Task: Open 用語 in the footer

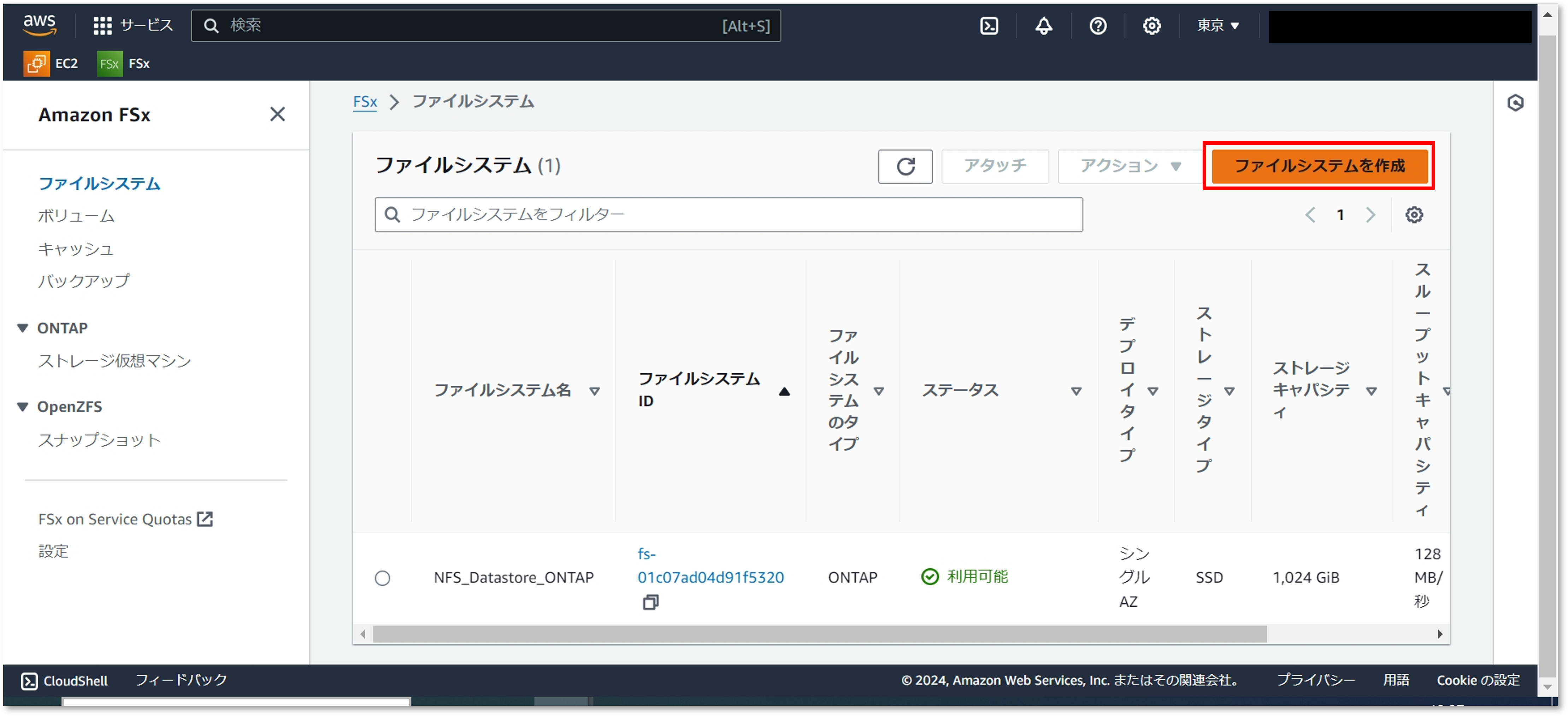Action: click(x=1396, y=680)
